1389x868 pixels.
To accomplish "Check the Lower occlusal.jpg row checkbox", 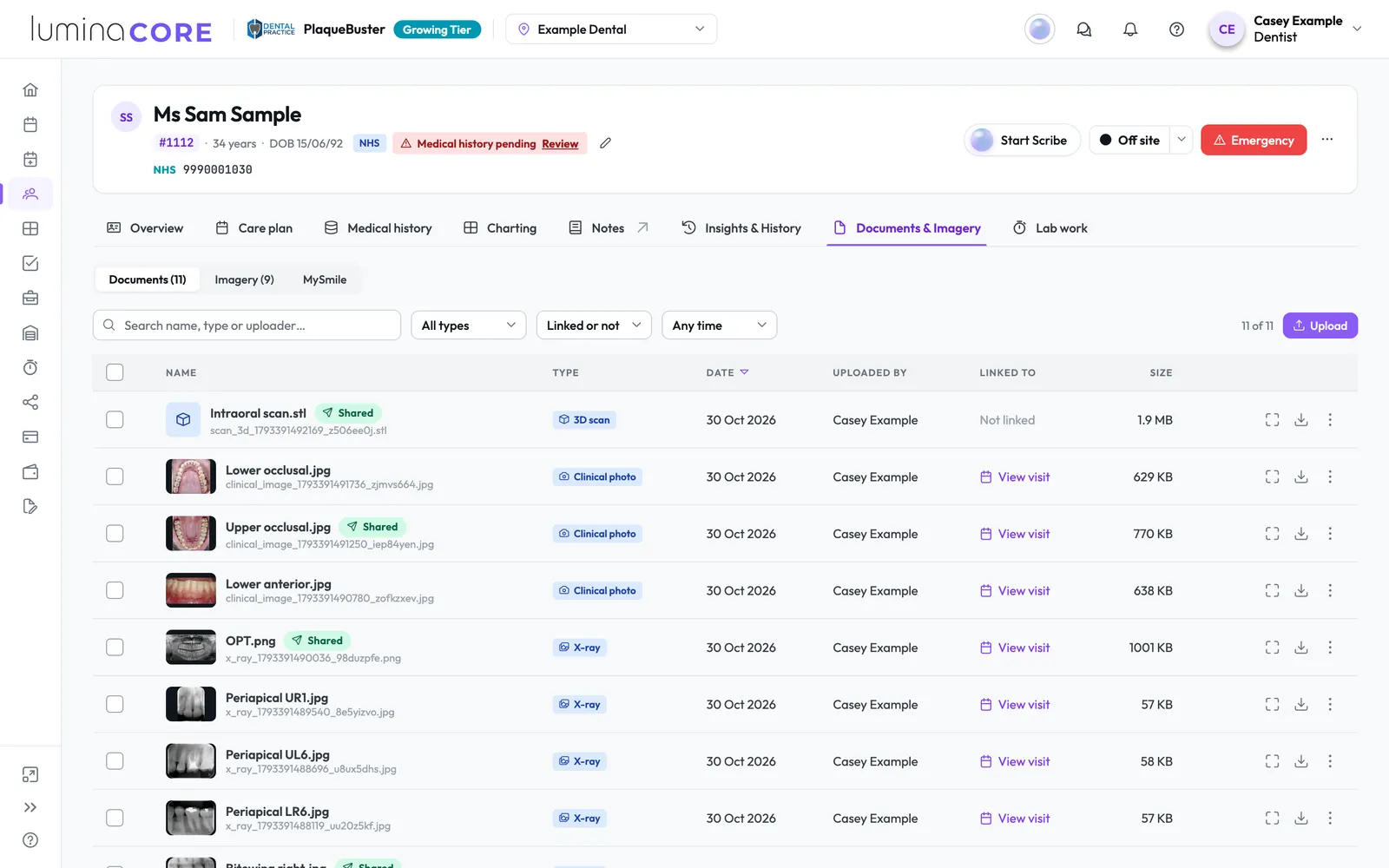I will coord(115,477).
